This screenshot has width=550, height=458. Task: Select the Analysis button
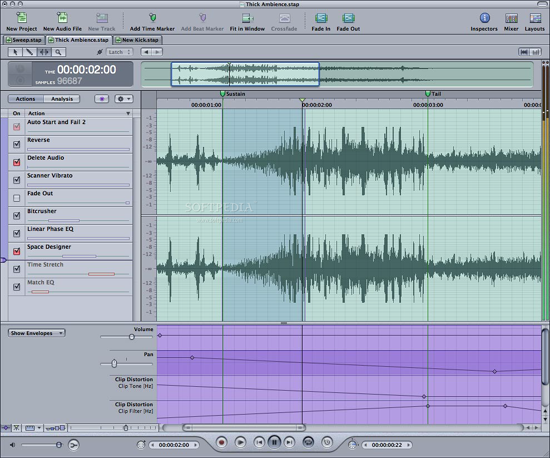pos(62,99)
